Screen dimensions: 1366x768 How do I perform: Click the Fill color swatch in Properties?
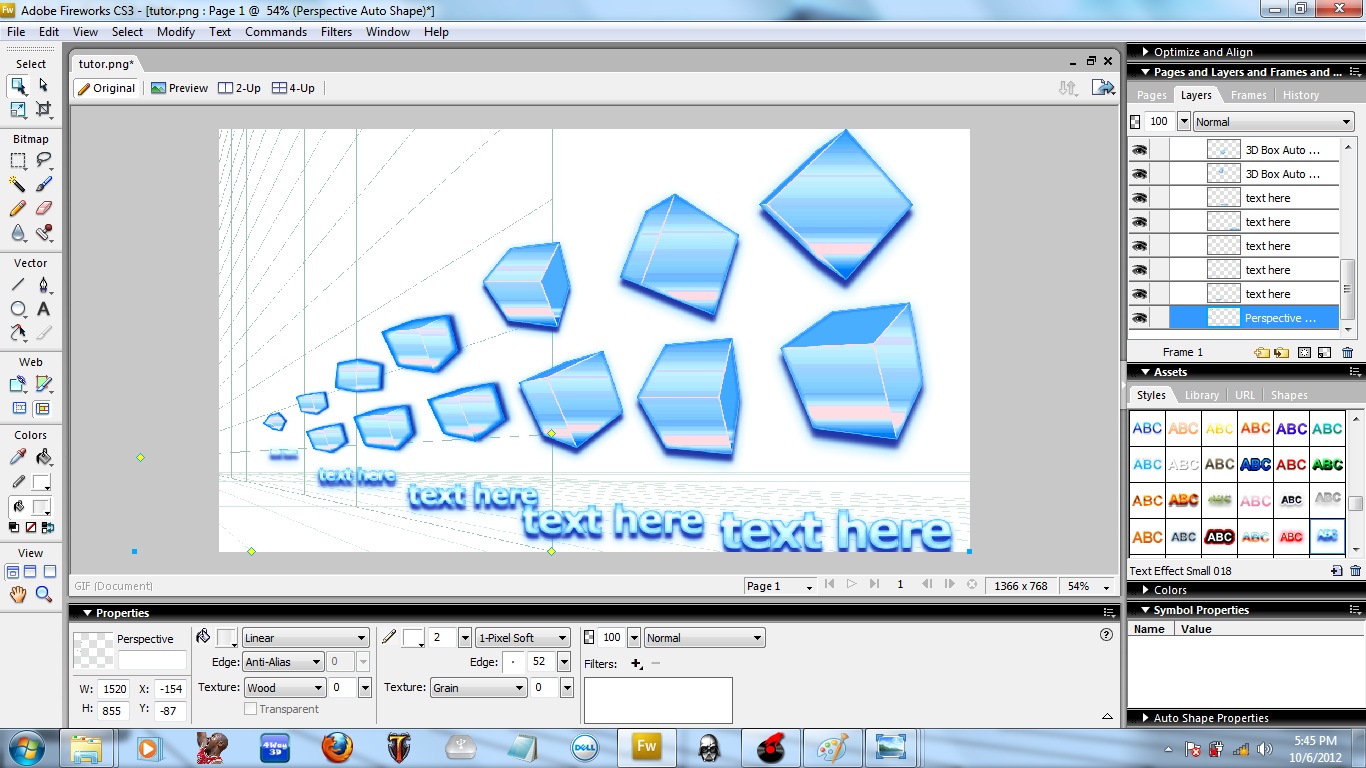coord(227,637)
